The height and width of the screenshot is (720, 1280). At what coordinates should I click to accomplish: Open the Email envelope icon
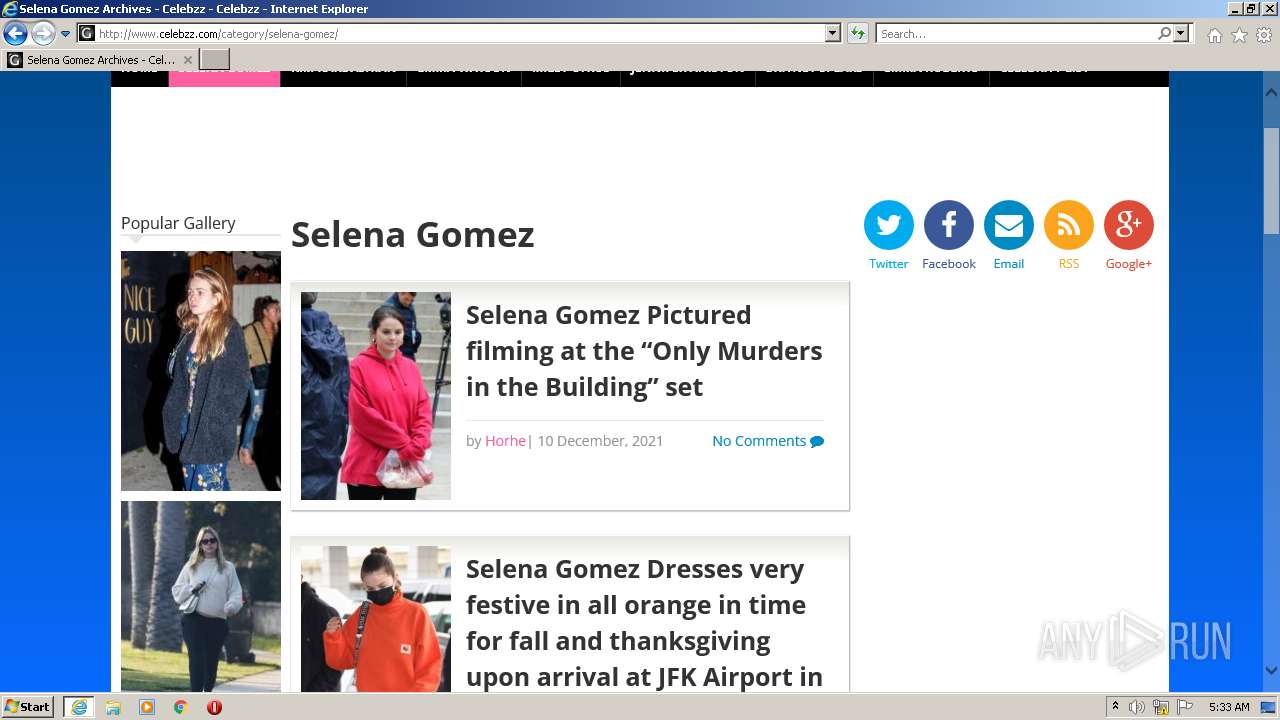click(1008, 225)
